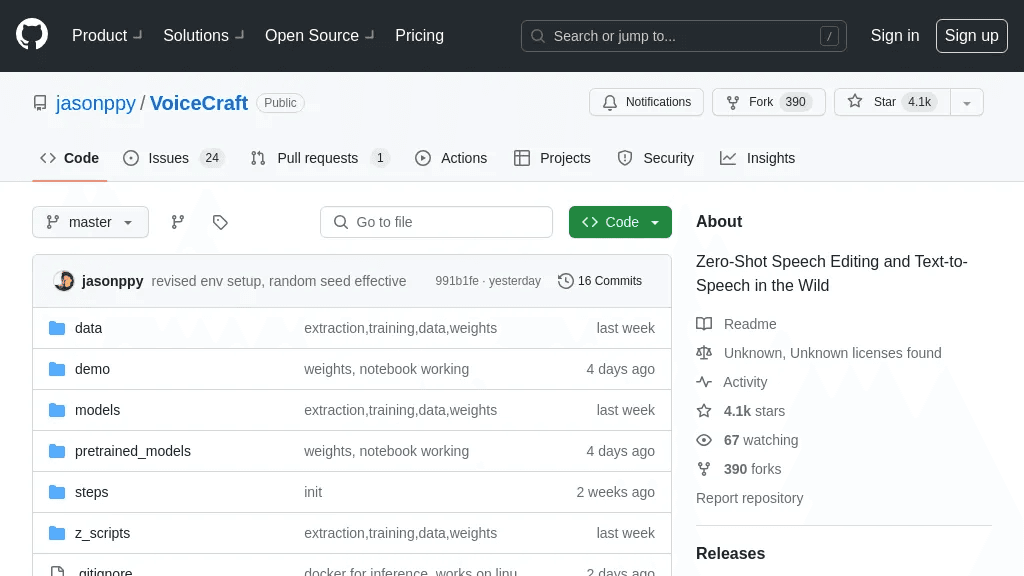Screen dimensions: 1024x576
Task: Open the master branch selector dropdown
Action: coord(90,222)
